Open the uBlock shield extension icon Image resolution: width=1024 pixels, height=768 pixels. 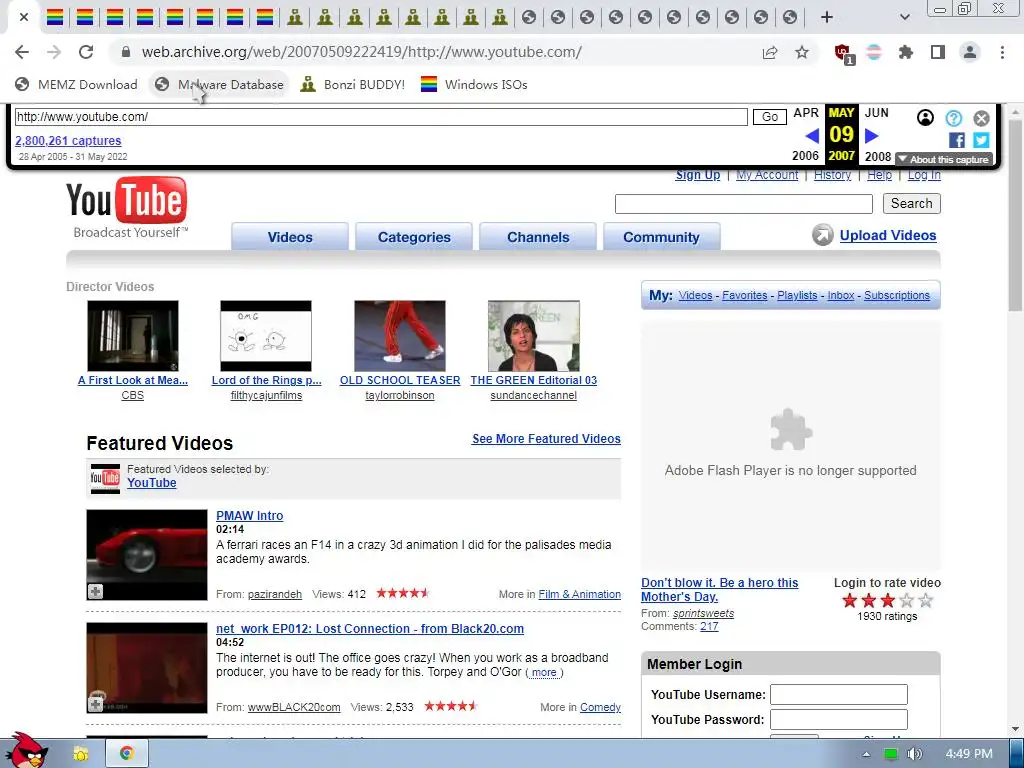coord(843,53)
